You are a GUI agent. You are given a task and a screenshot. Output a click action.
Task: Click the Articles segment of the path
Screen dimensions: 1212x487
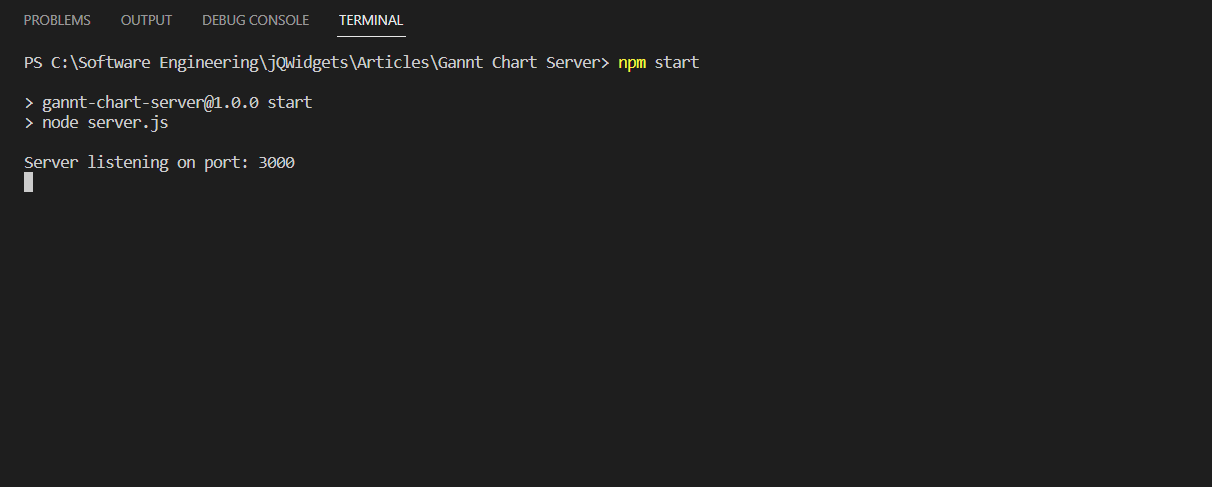tap(385, 62)
